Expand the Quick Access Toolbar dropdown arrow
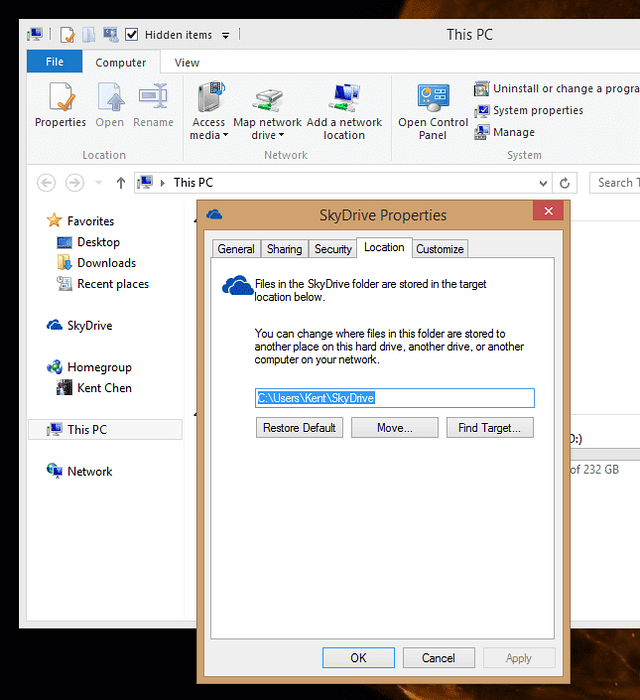The height and width of the screenshot is (700, 640). 225,35
